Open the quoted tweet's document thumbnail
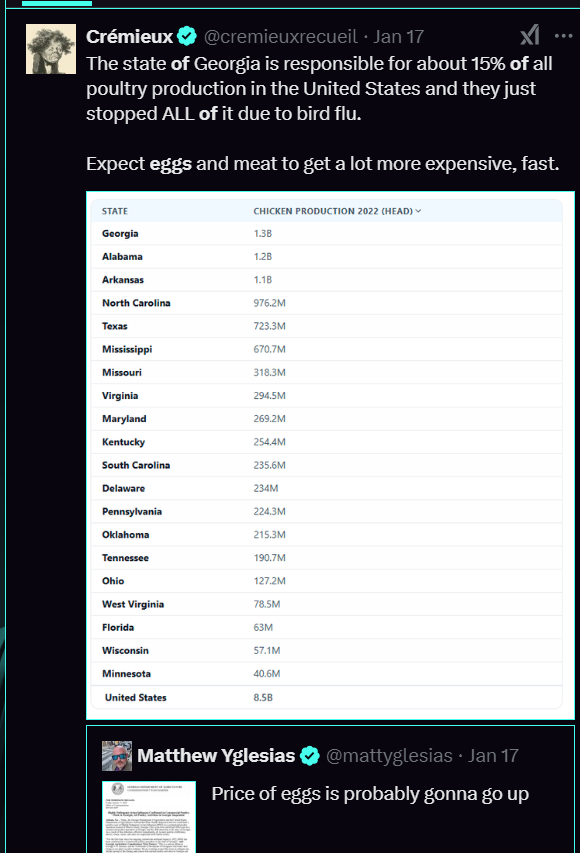This screenshot has height=853, width=580. (149, 817)
